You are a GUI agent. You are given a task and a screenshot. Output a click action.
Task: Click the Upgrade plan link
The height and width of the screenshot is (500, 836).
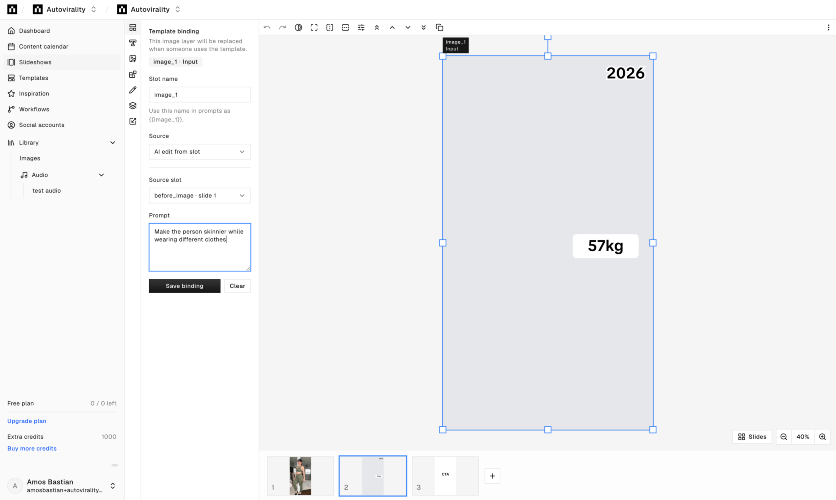[x=27, y=421]
